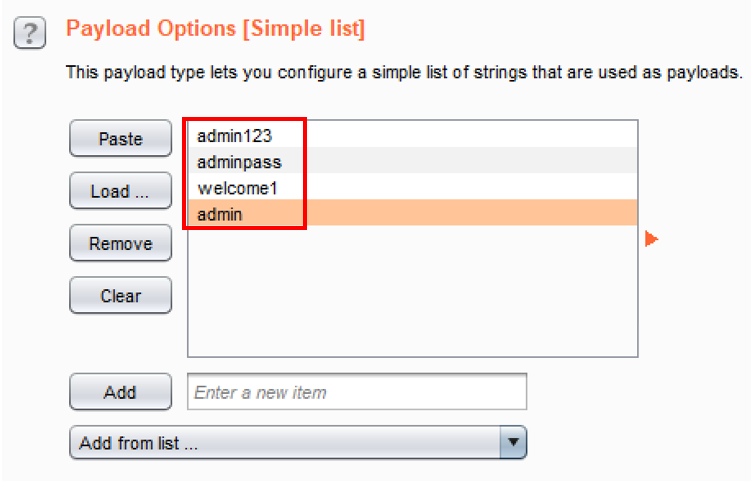Select the admin123 payload entry
Image resolution: width=751 pixels, height=481 pixels.
pos(234,135)
